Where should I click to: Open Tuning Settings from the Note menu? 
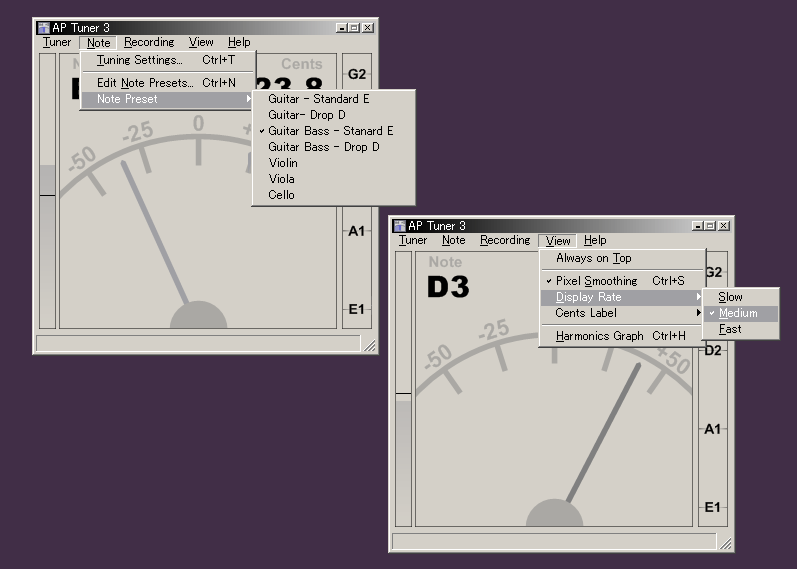coord(140,60)
